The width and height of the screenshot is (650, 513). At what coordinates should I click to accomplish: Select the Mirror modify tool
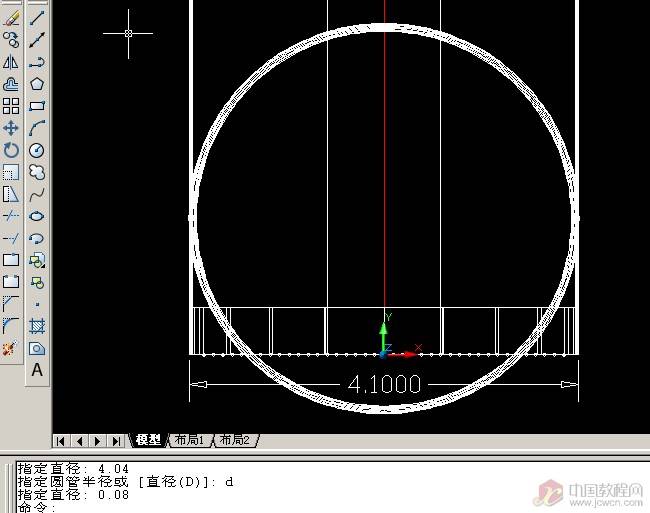click(x=11, y=62)
